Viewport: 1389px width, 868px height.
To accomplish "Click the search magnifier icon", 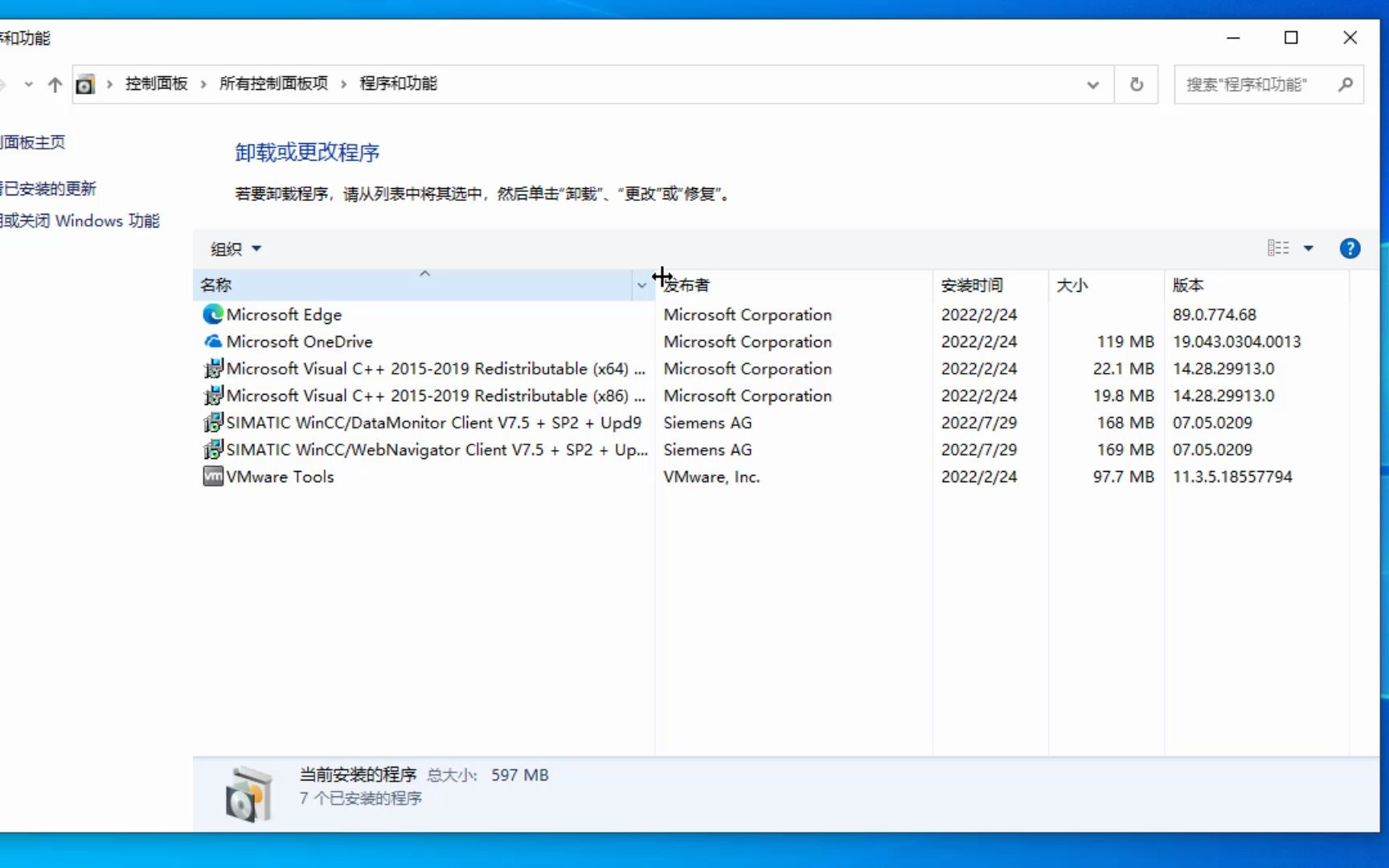I will pyautogui.click(x=1346, y=84).
